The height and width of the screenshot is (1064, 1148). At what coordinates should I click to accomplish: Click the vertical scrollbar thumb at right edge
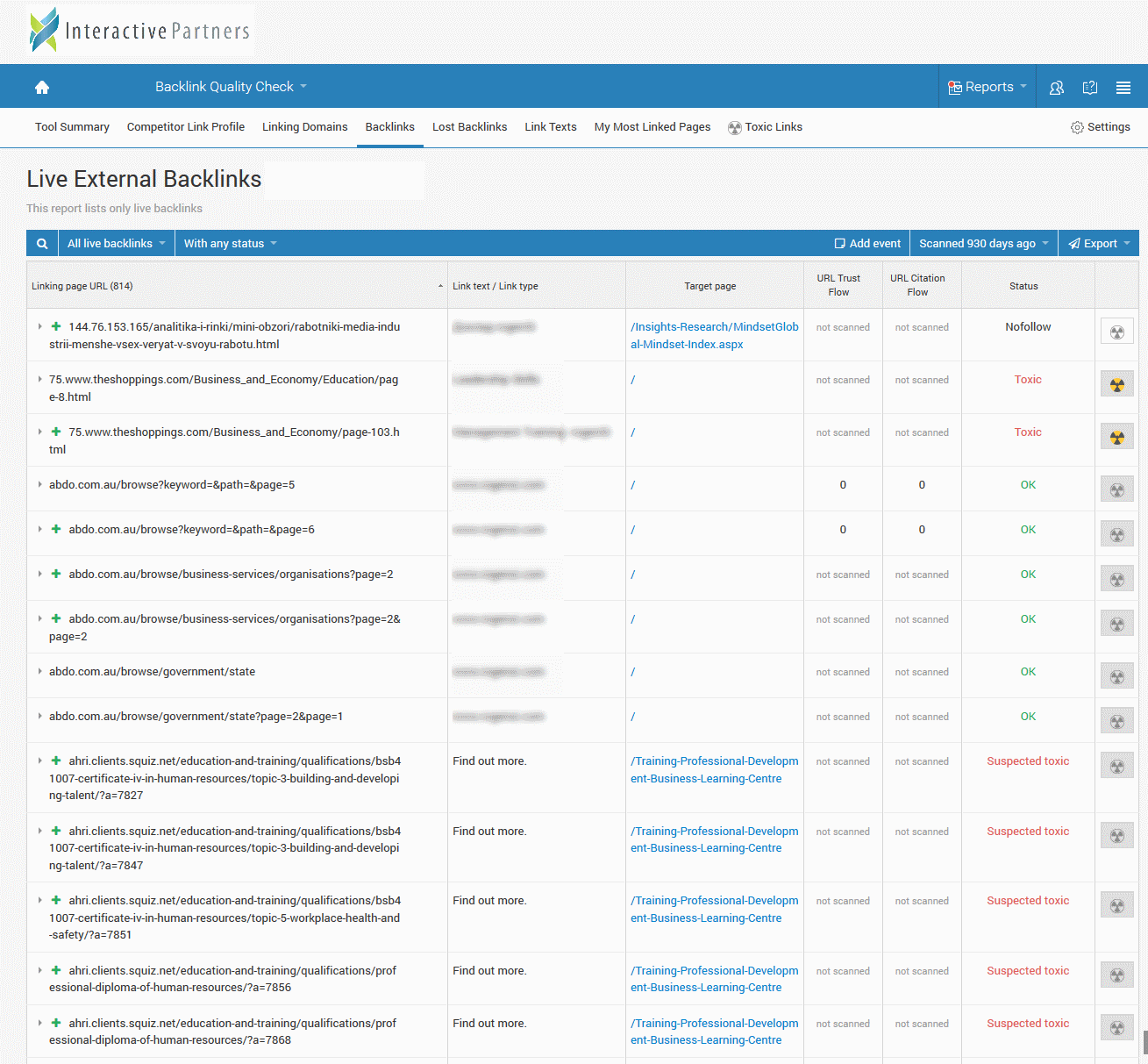click(x=1144, y=1042)
